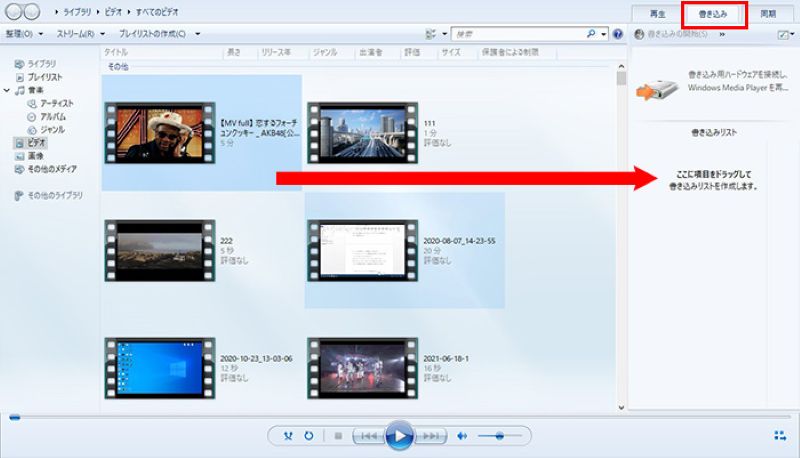Mute the sound with speaker icon

[x=462, y=436]
